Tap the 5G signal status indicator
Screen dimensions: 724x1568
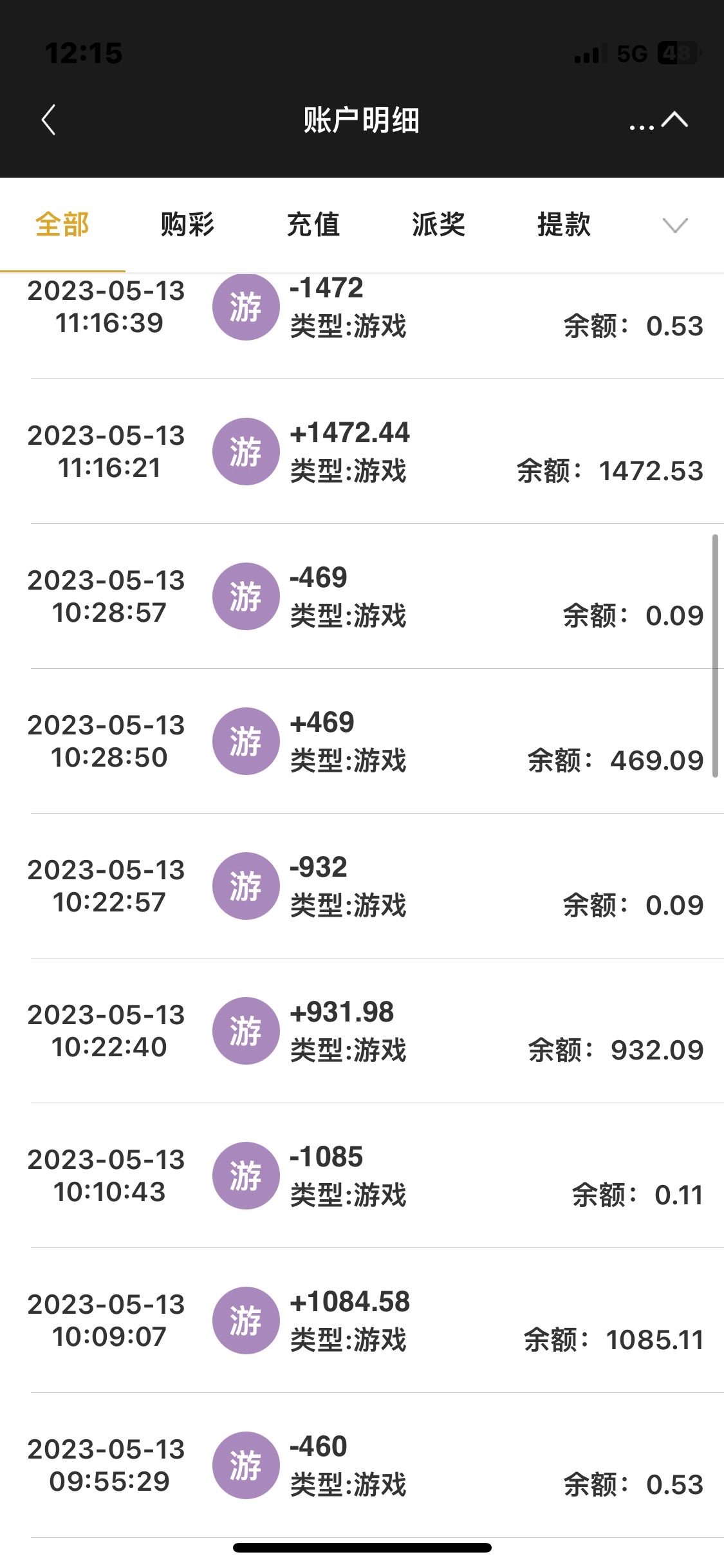pyautogui.click(x=631, y=54)
